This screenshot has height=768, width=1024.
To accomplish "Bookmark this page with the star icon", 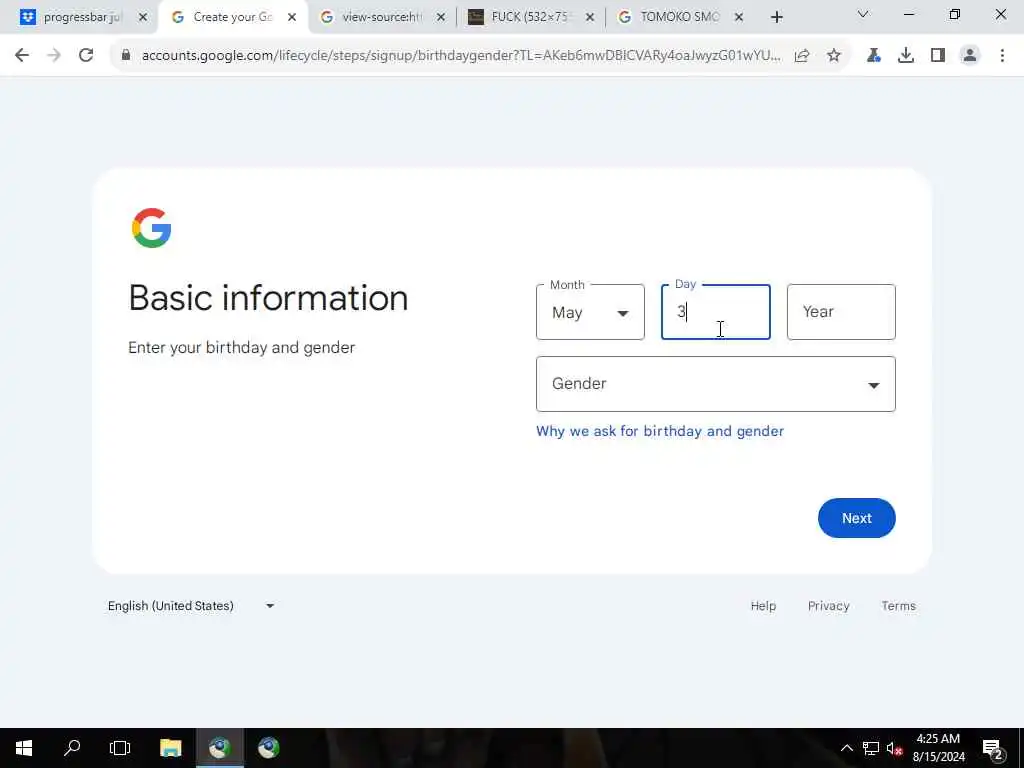I will click(x=834, y=56).
